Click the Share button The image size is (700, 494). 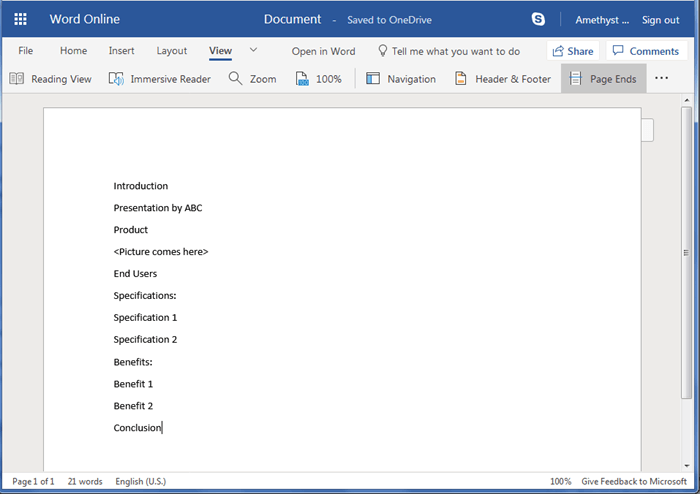[571, 51]
